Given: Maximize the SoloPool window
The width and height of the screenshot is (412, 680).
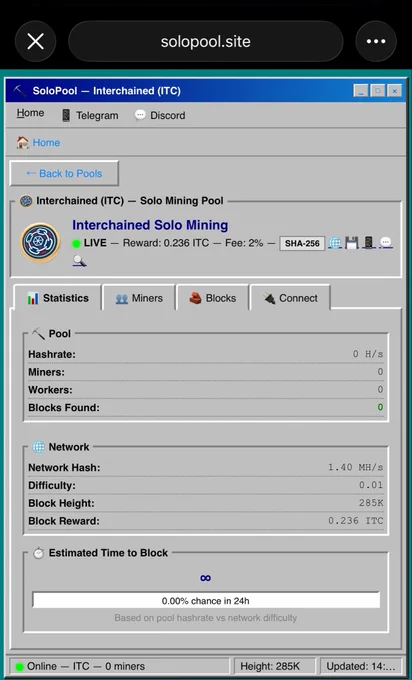Looking at the screenshot, I should point(378,91).
